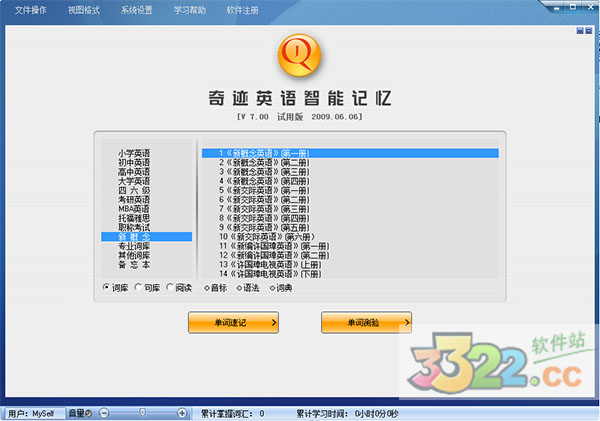The image size is (600, 421).
Task: Click the first small blue icon at top right
Action: [x=580, y=31]
